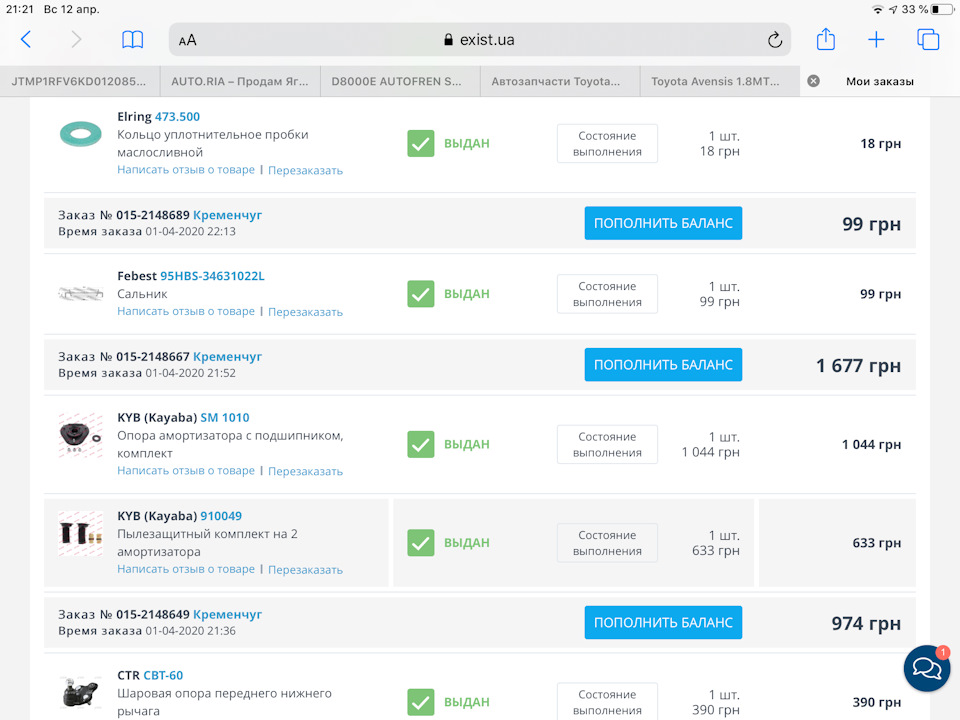Open KYB 910049 product image
The width and height of the screenshot is (960, 720).
(x=80, y=534)
